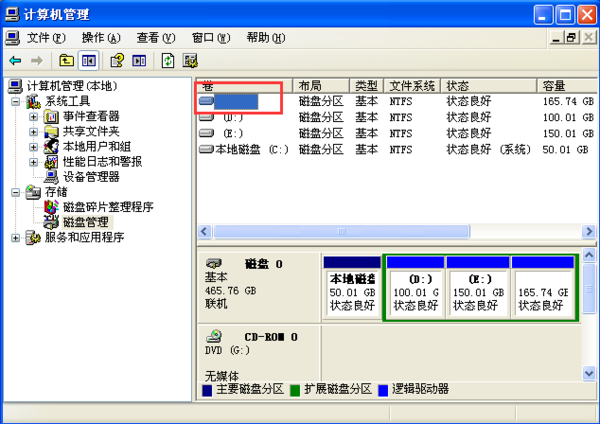Image resolution: width=600 pixels, height=424 pixels.
Task: Open the 查看(V) menu
Action: pyautogui.click(x=156, y=38)
